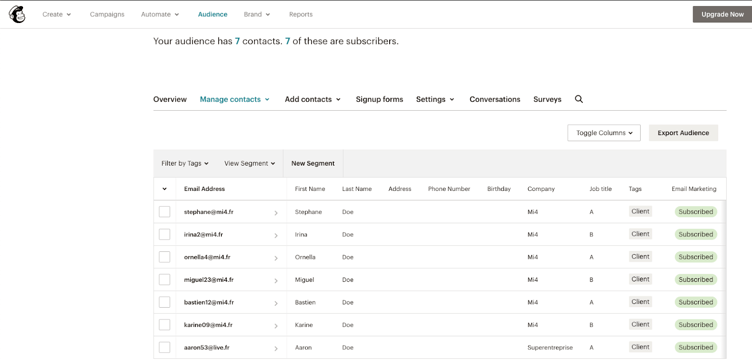Select the checkbox for irina2@mi4.fr
The image size is (752, 363).
[x=164, y=234]
